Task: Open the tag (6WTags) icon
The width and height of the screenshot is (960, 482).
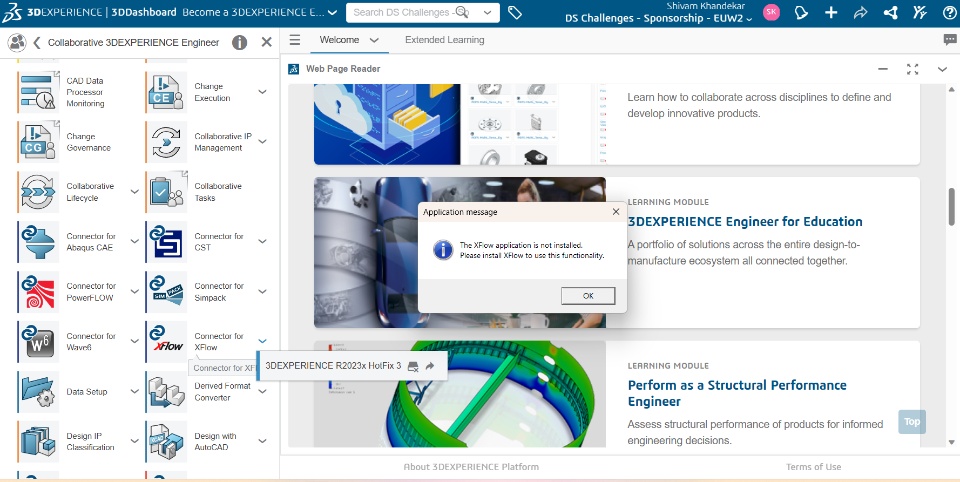Action: (515, 12)
